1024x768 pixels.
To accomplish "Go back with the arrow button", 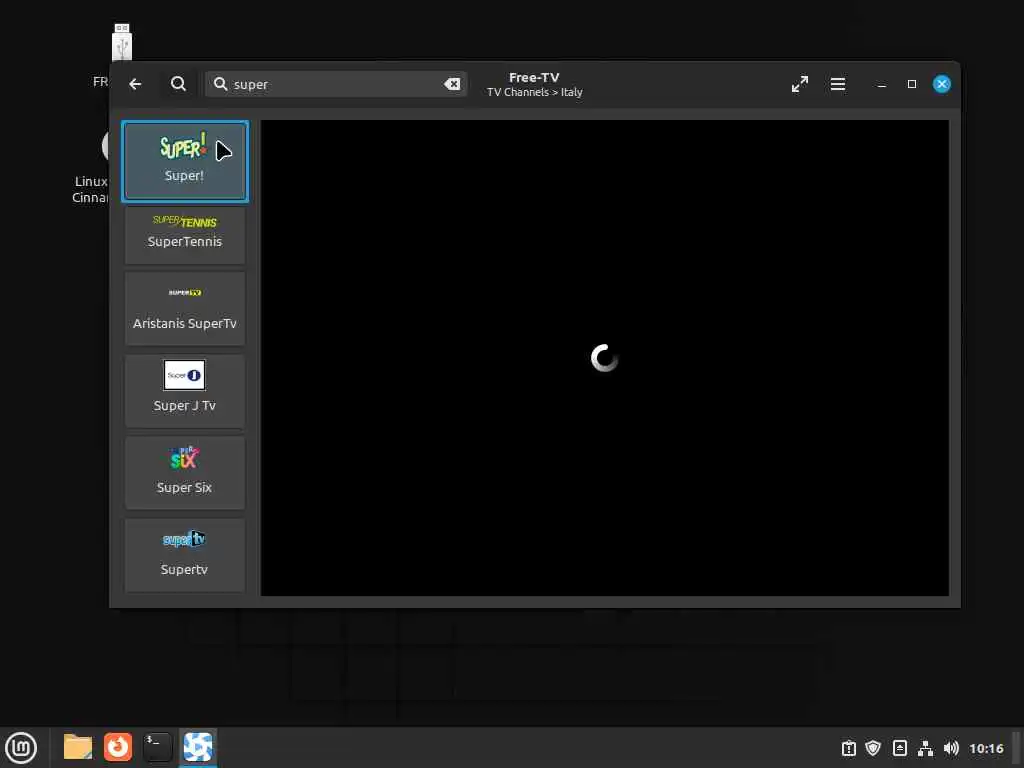I will click(x=135, y=84).
